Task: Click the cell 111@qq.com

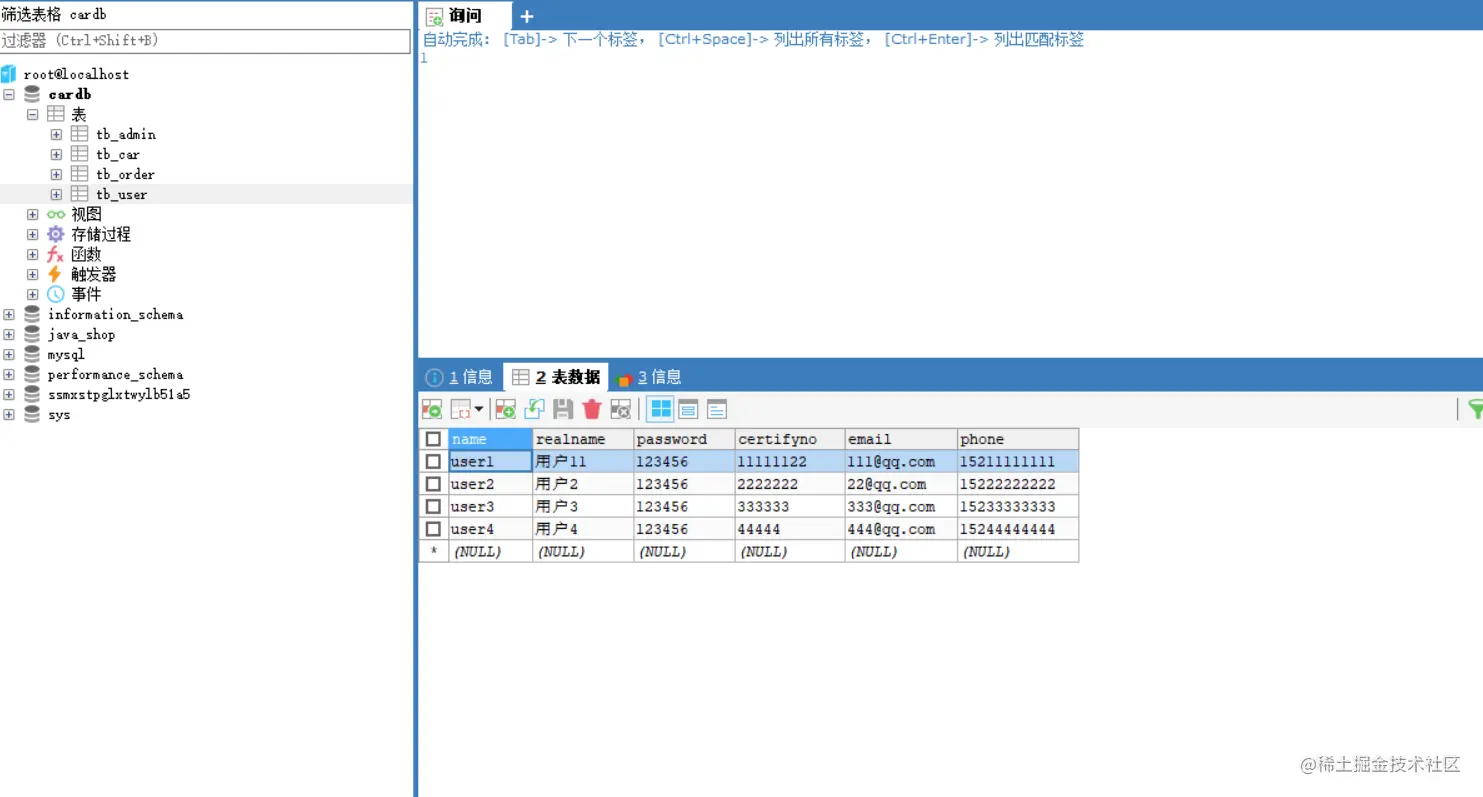Action: pos(901,461)
